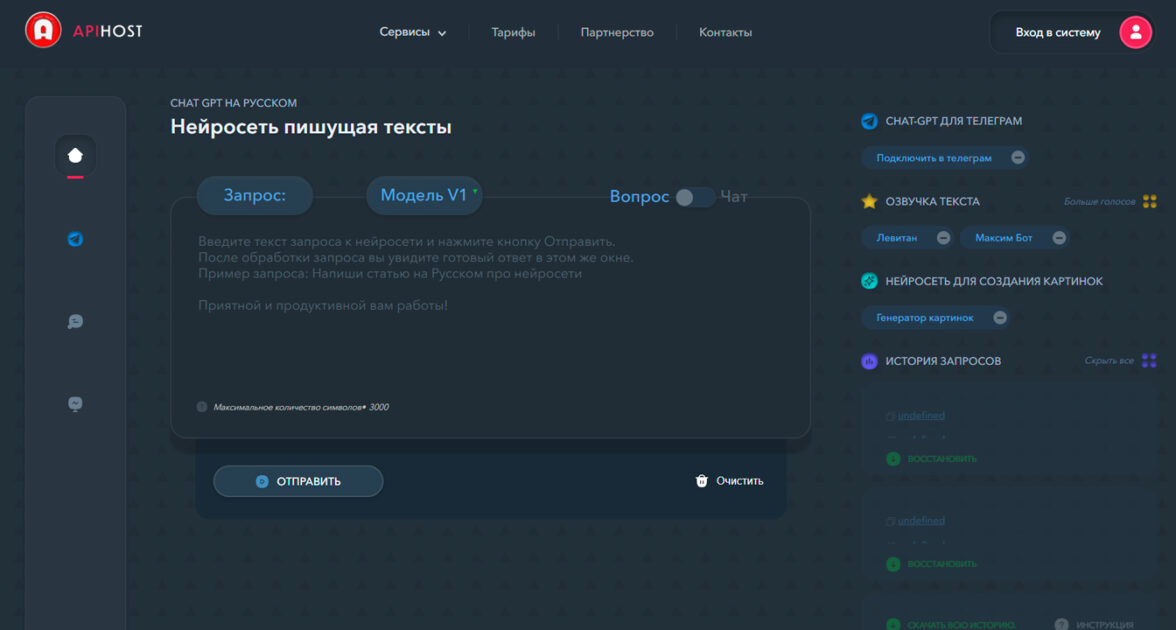Open the yellow grid icon for more voices
The image size is (1176, 630).
[x=1149, y=201]
